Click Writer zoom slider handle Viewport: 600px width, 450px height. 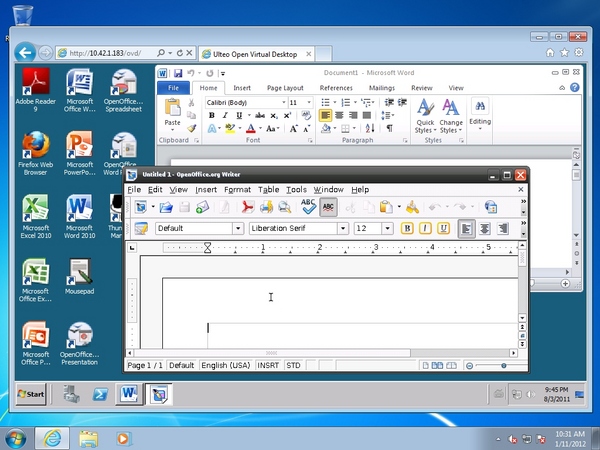pyautogui.click(x=504, y=366)
